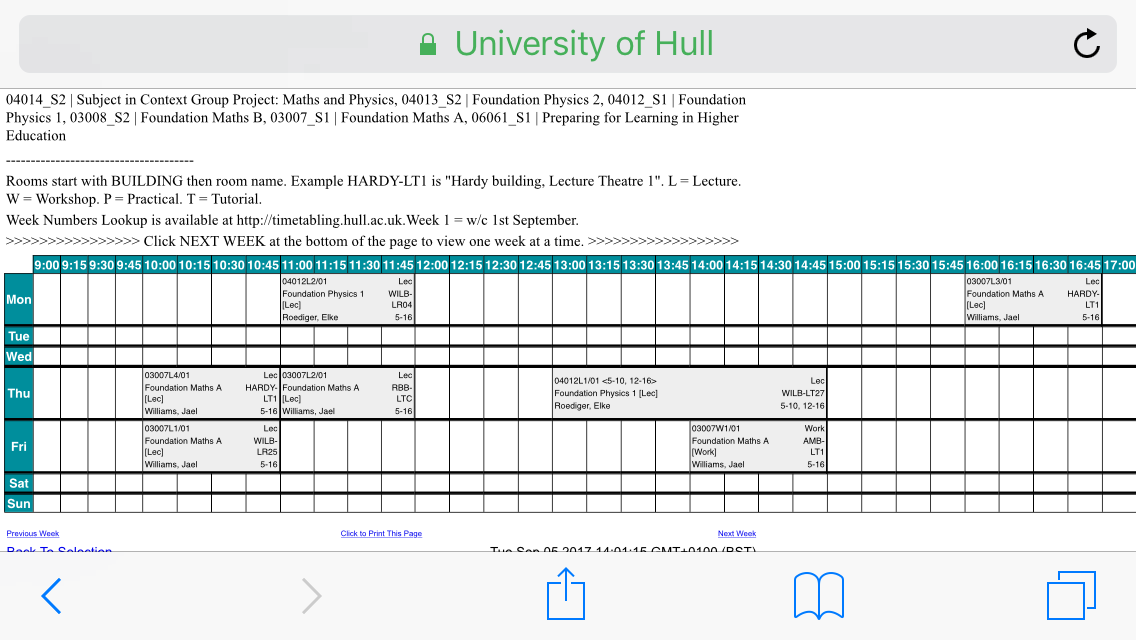This screenshot has height=640, width=1136.
Task: Open the tabs overview icon
Action: point(1071,596)
